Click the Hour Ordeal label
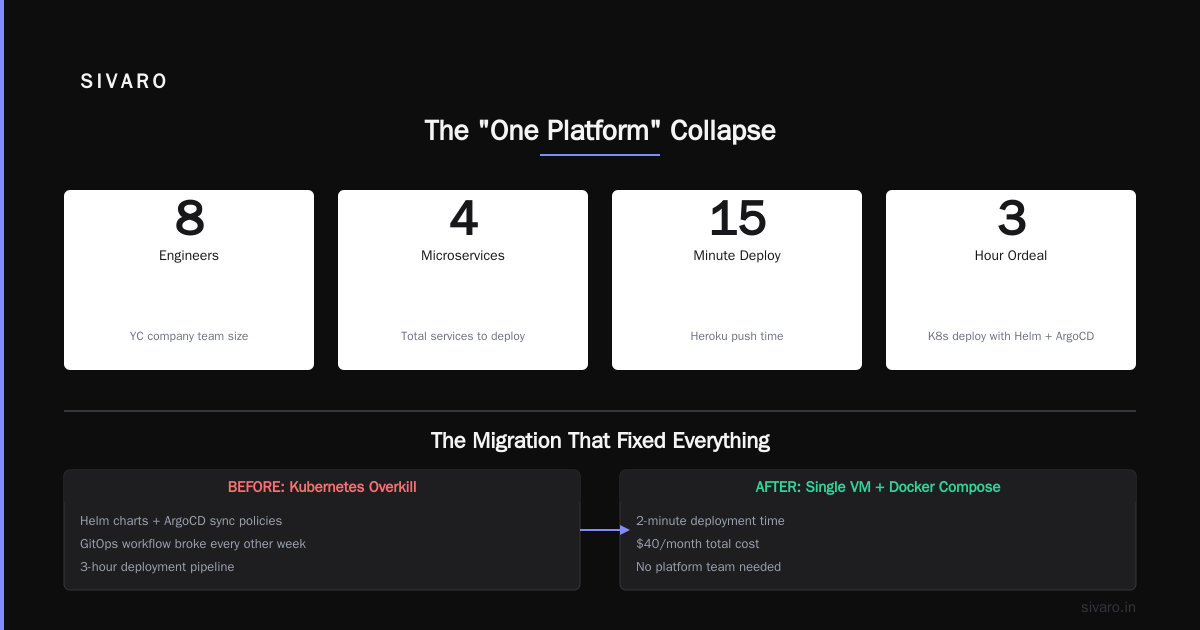1200x630 pixels. (x=1011, y=255)
